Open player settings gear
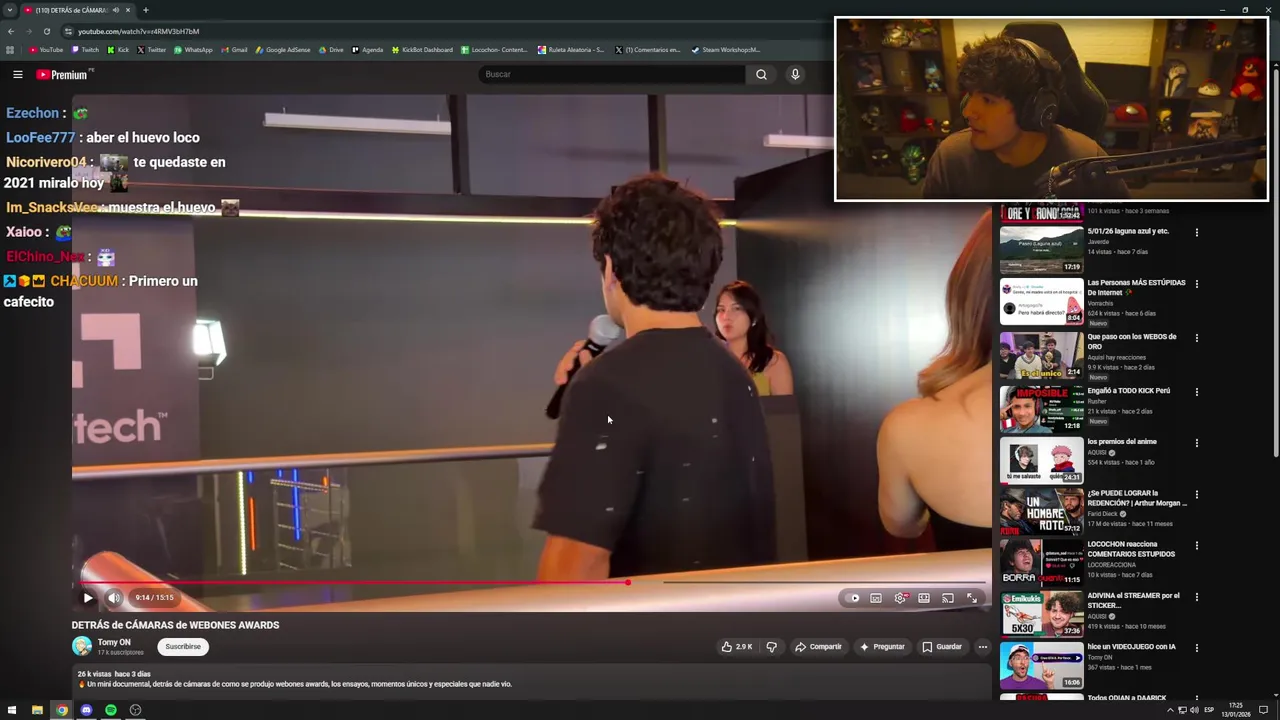Screen dimensions: 1280x720 [x=900, y=598]
